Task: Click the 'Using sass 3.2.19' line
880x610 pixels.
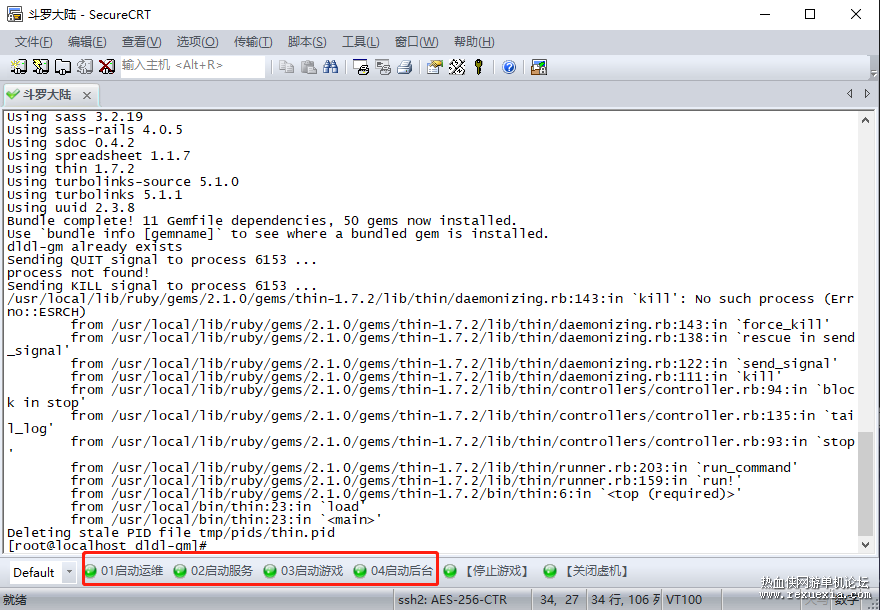Action: (x=75, y=117)
